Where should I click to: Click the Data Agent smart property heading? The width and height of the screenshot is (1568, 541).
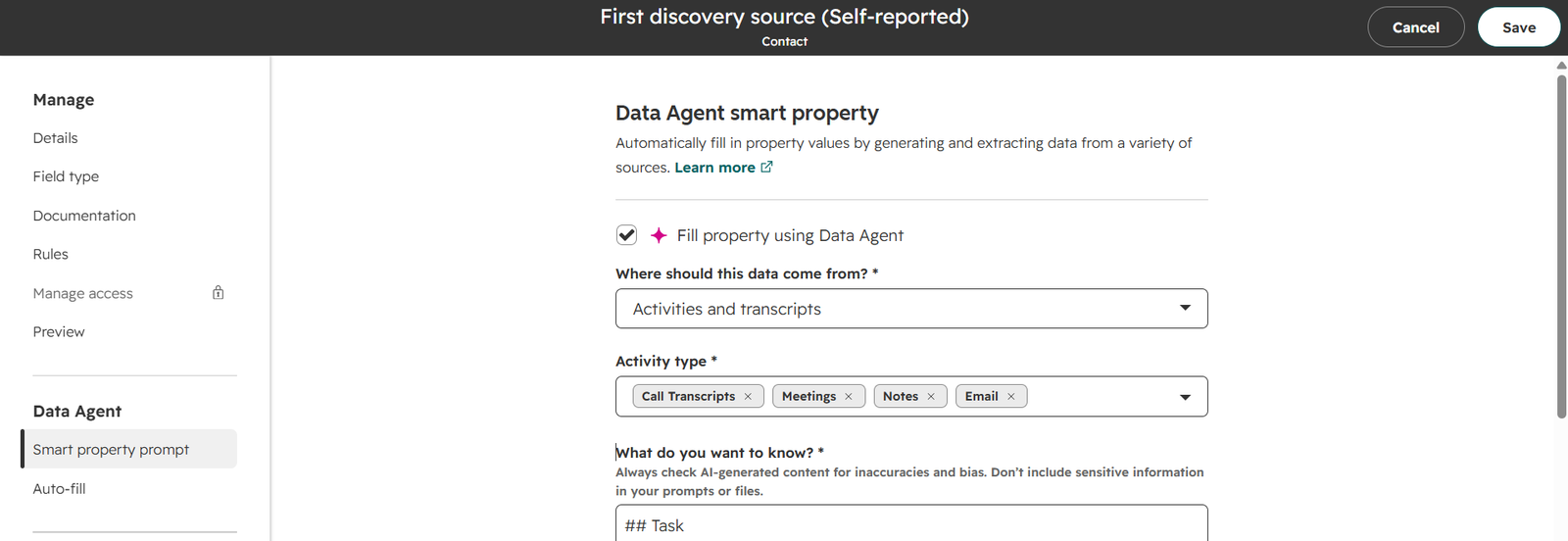(x=747, y=113)
